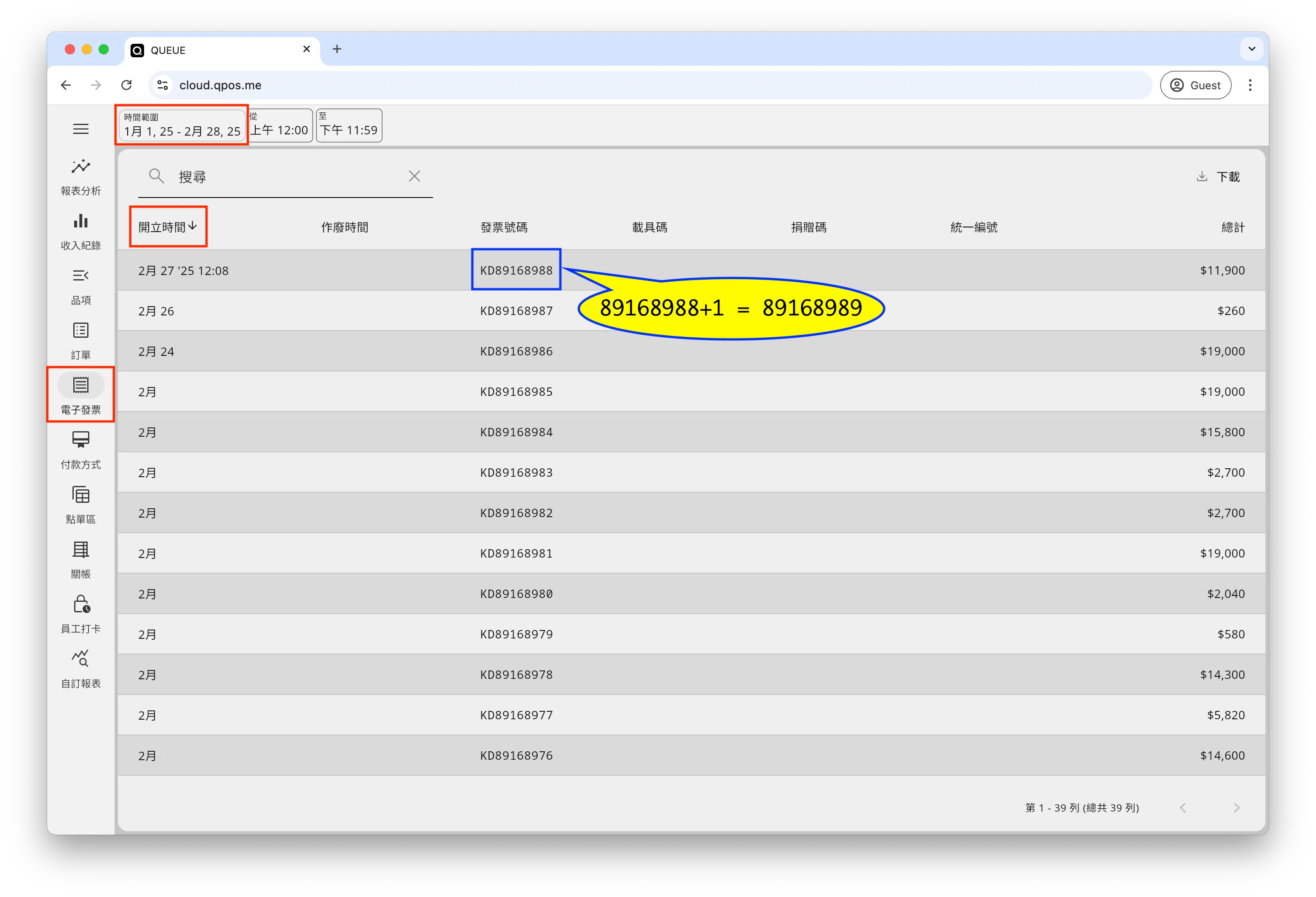This screenshot has height=897, width=1316.
Task: Select invoice KD89168976
Action: pyautogui.click(x=516, y=756)
